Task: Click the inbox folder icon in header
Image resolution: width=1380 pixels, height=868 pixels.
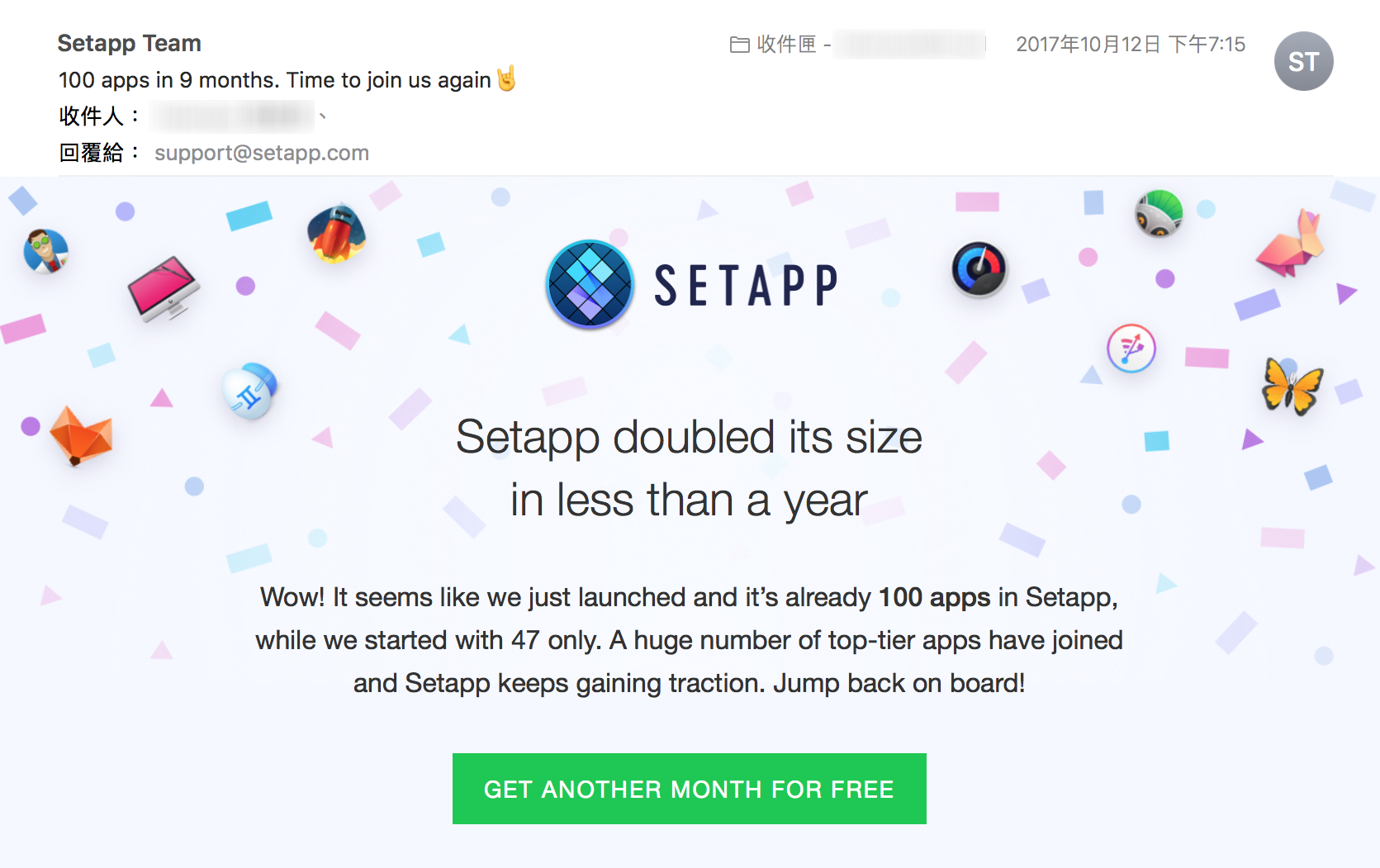Action: 739,45
